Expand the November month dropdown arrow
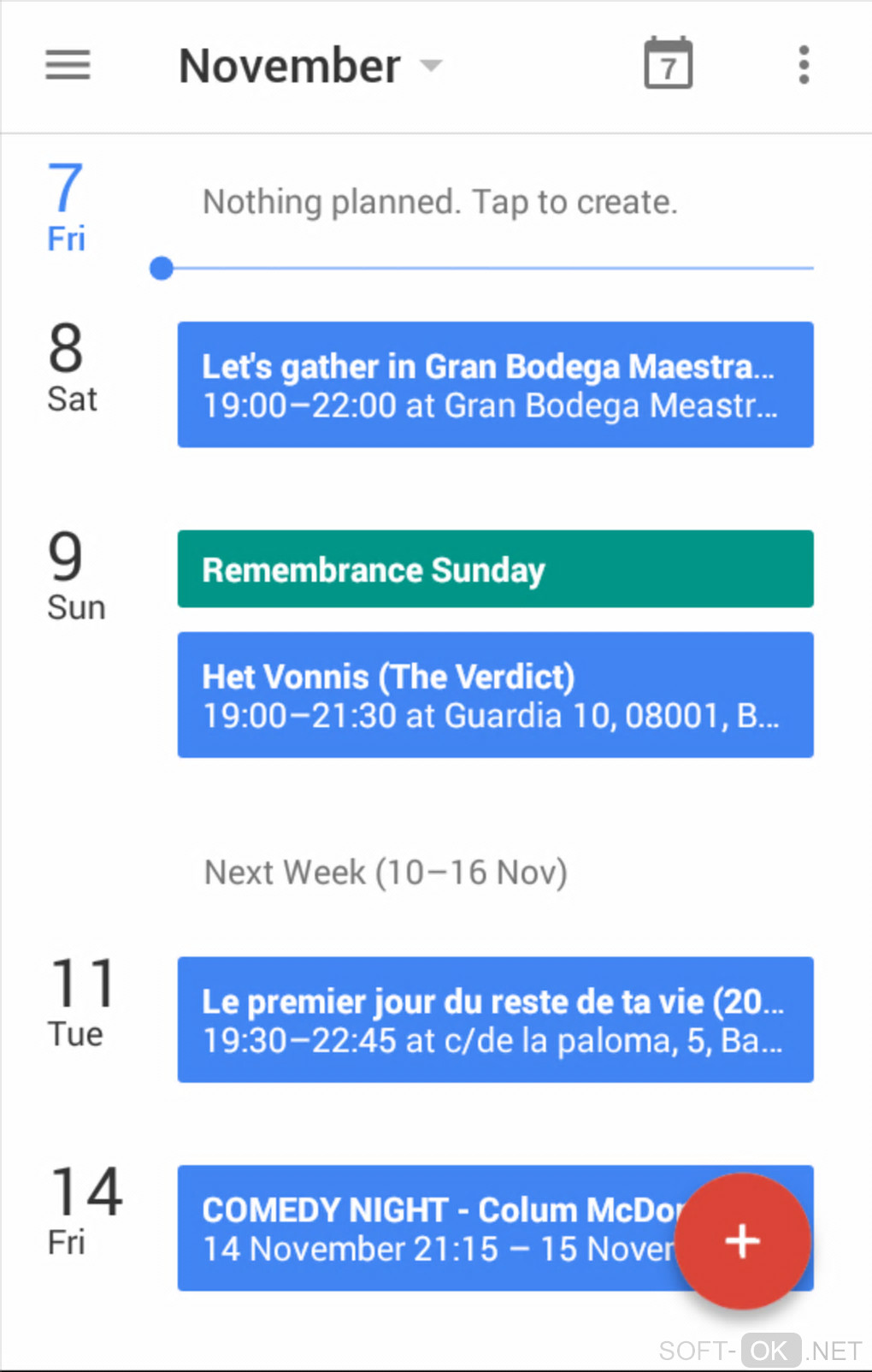Viewport: 872px width, 1372px height. tap(432, 66)
